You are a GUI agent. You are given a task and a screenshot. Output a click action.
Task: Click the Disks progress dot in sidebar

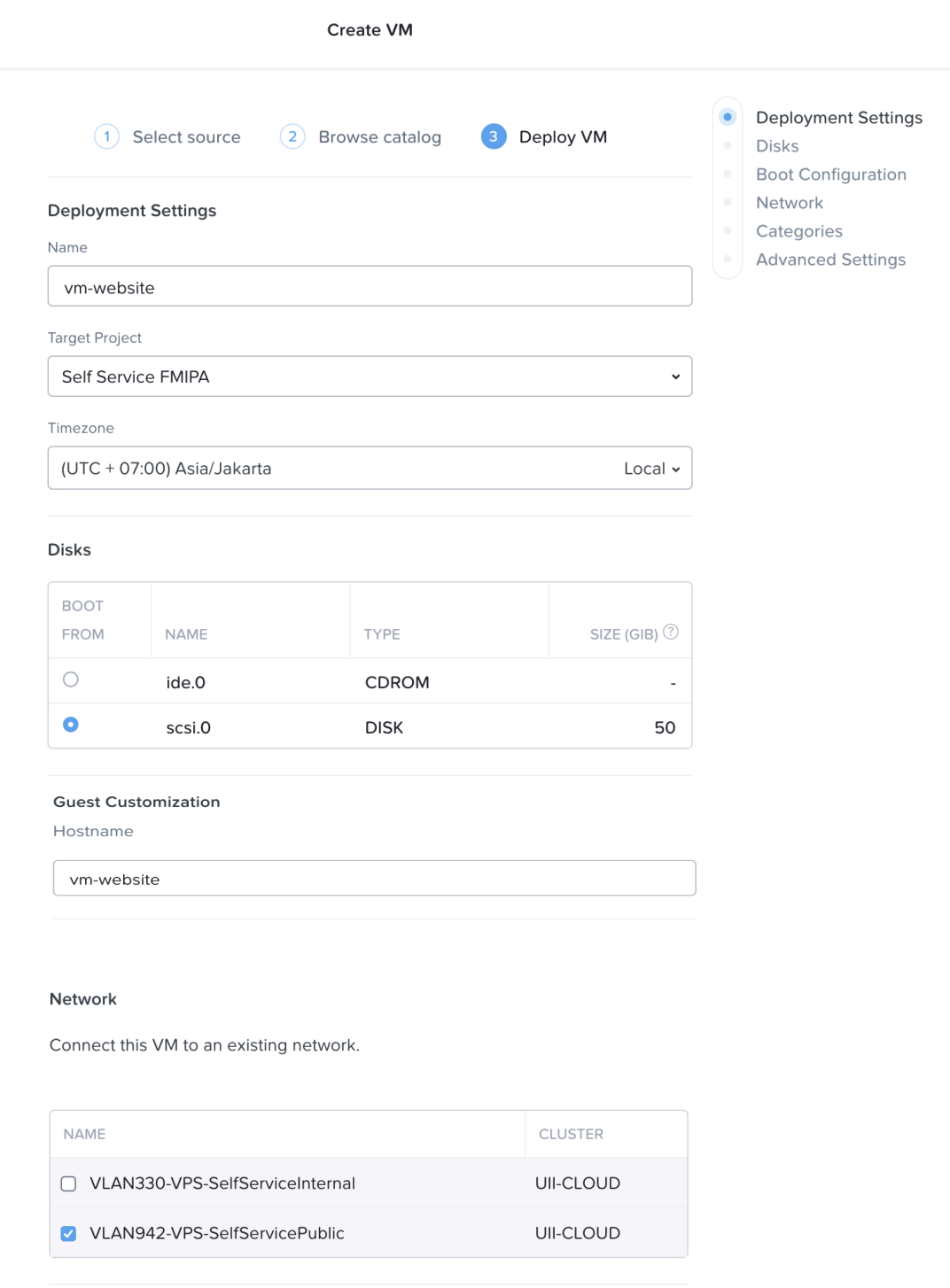(x=727, y=145)
